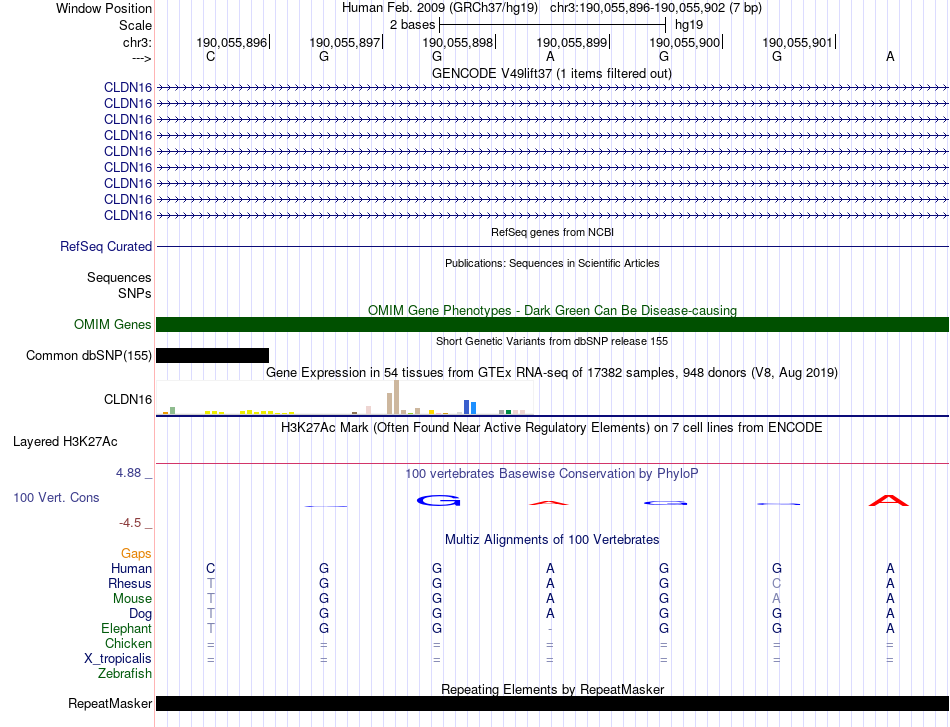The width and height of the screenshot is (950, 727).
Task: Open Common dbSNP(155) track settings label
Action: [x=89, y=355]
